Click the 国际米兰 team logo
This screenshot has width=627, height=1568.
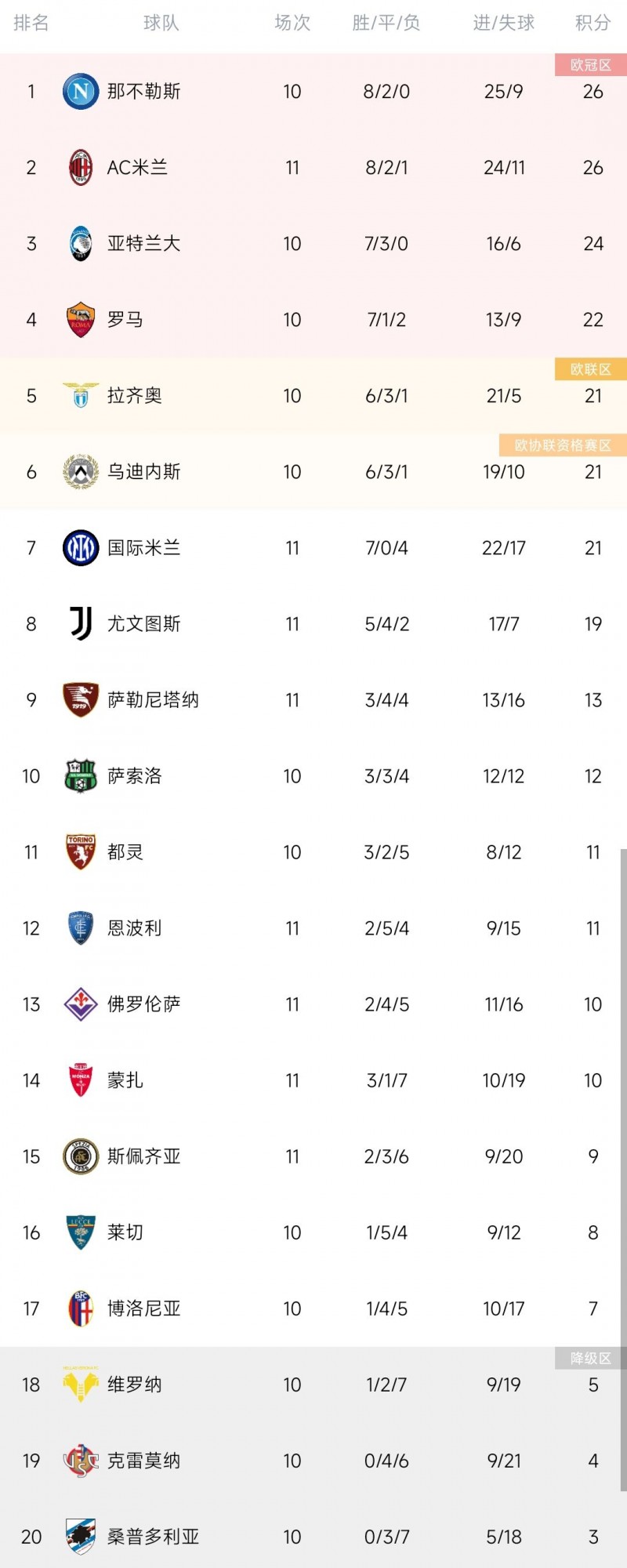(80, 548)
